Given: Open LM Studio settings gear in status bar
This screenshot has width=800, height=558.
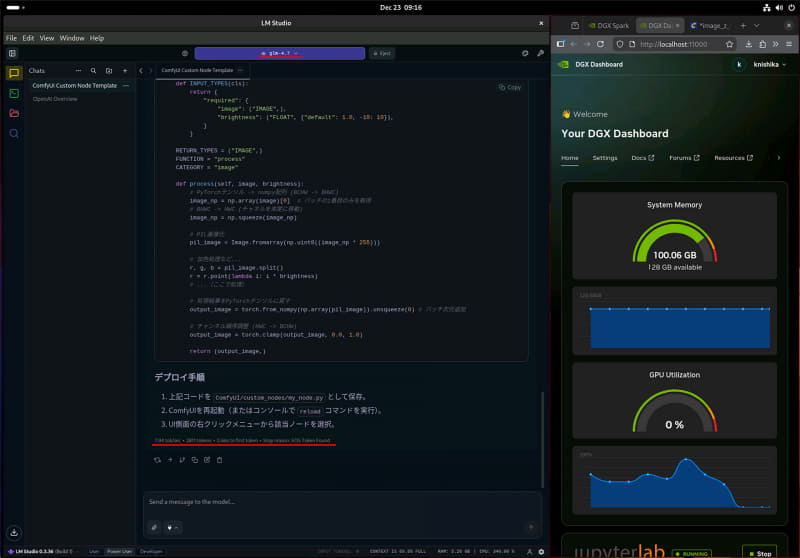Looking at the screenshot, I should click(541, 551).
